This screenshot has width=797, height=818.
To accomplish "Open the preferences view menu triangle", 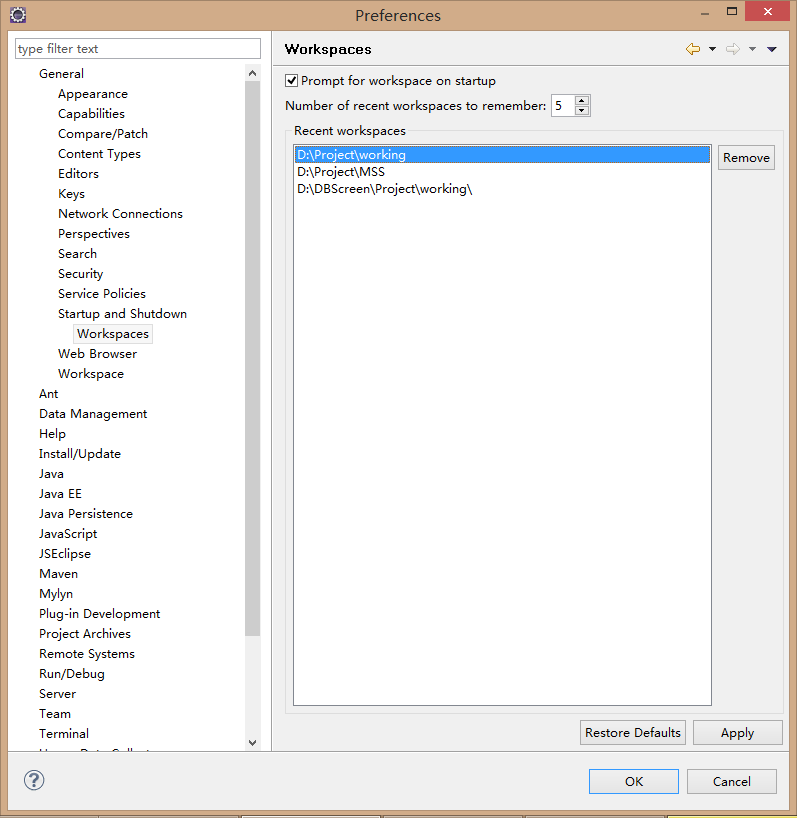I will tap(772, 49).
